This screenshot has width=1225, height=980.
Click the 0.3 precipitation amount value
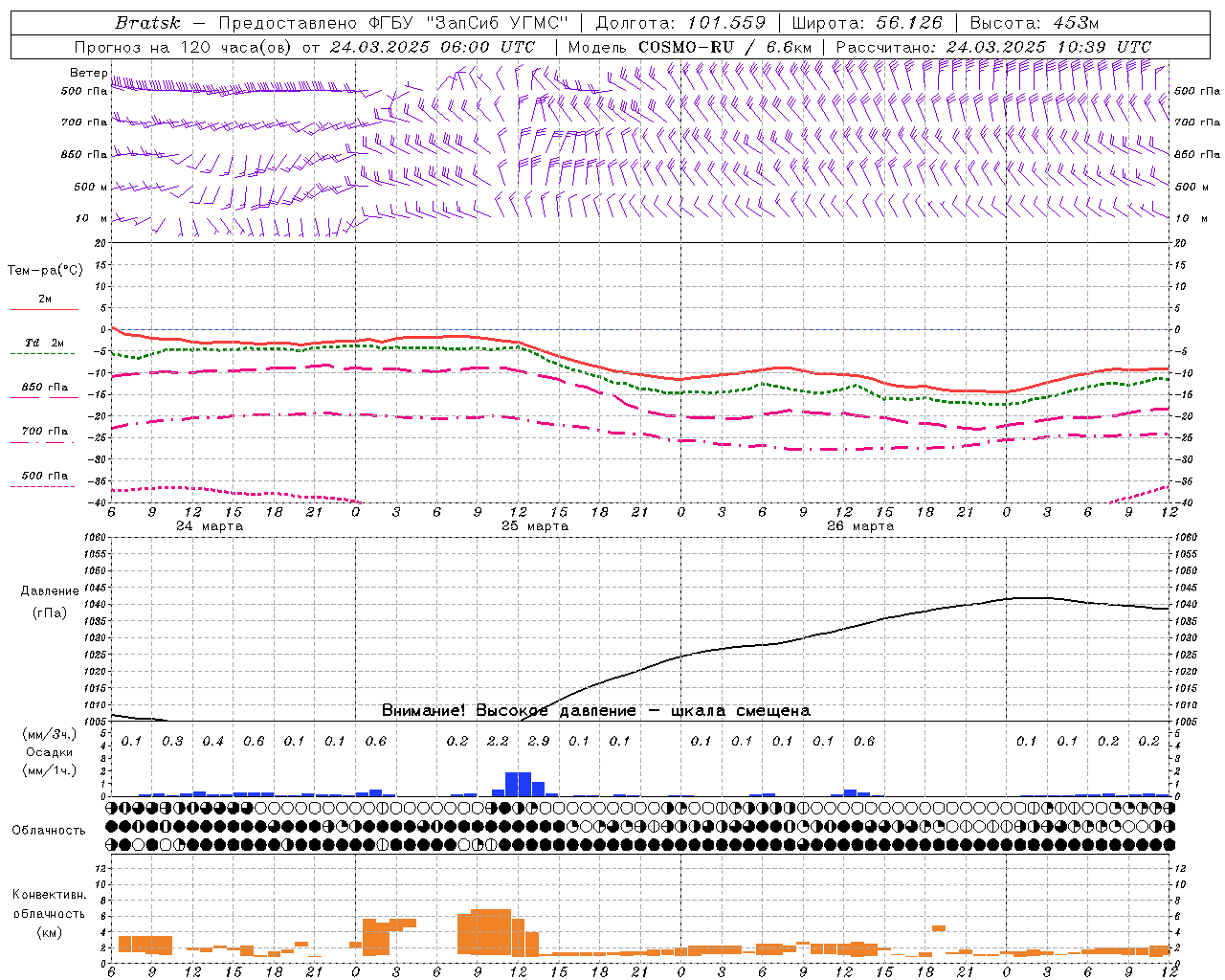[172, 742]
